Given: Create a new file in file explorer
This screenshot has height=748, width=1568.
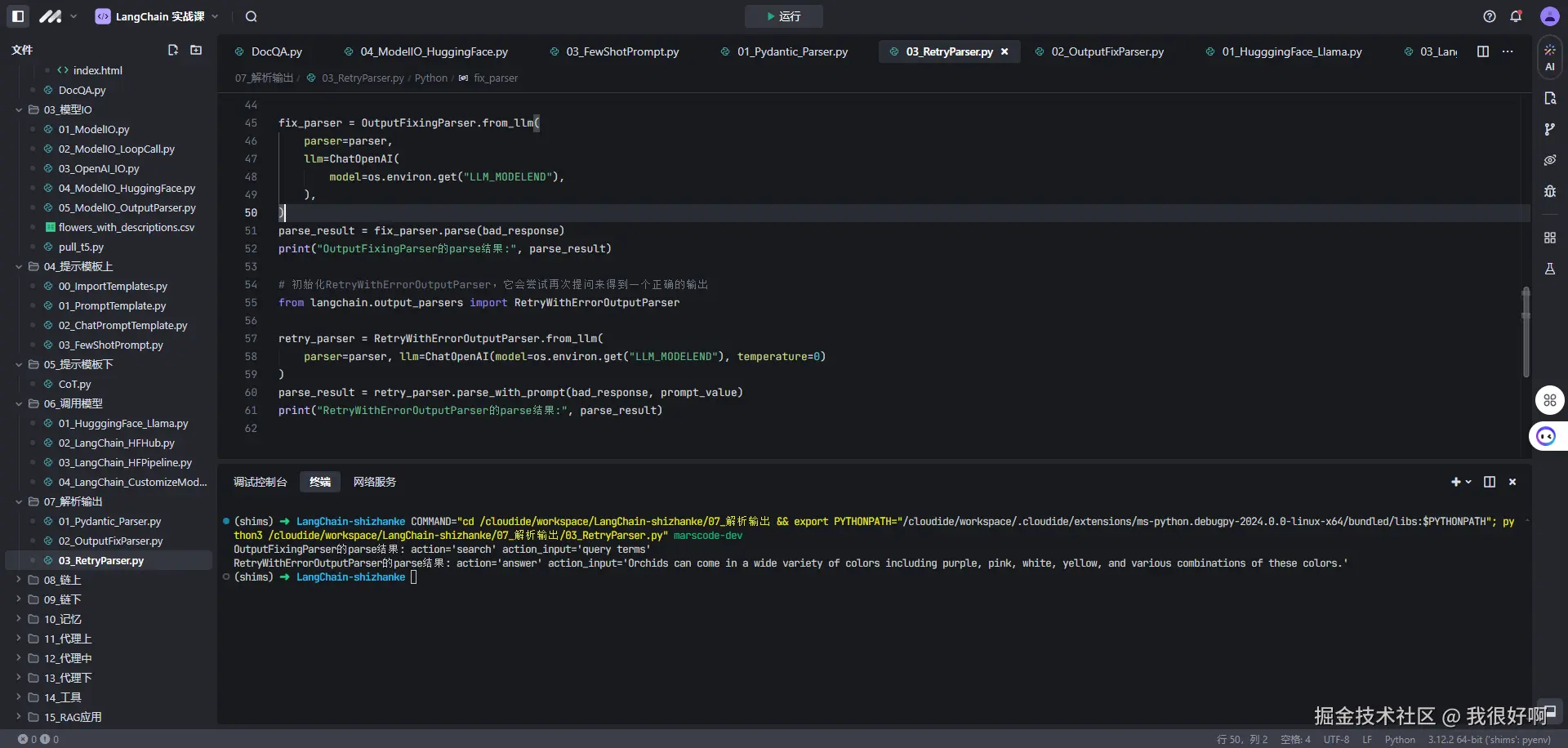Looking at the screenshot, I should [x=173, y=51].
